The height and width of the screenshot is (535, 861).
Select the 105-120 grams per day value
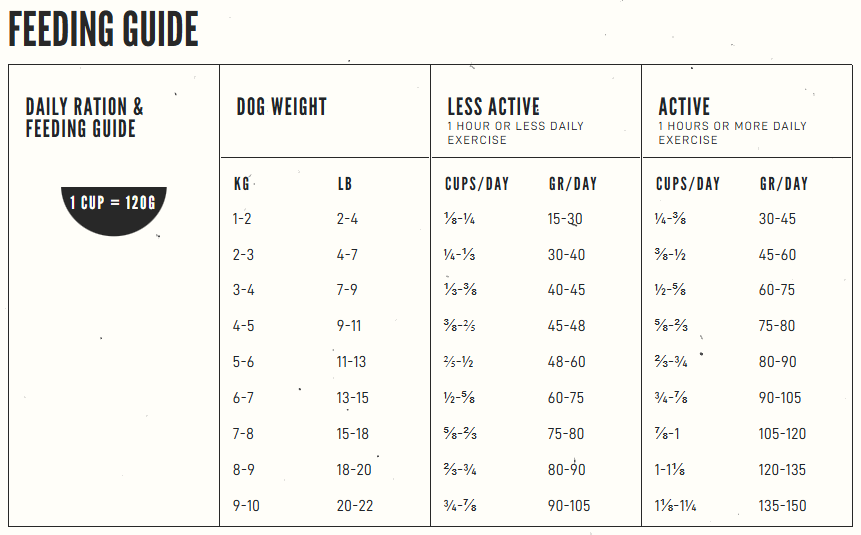pos(782,434)
